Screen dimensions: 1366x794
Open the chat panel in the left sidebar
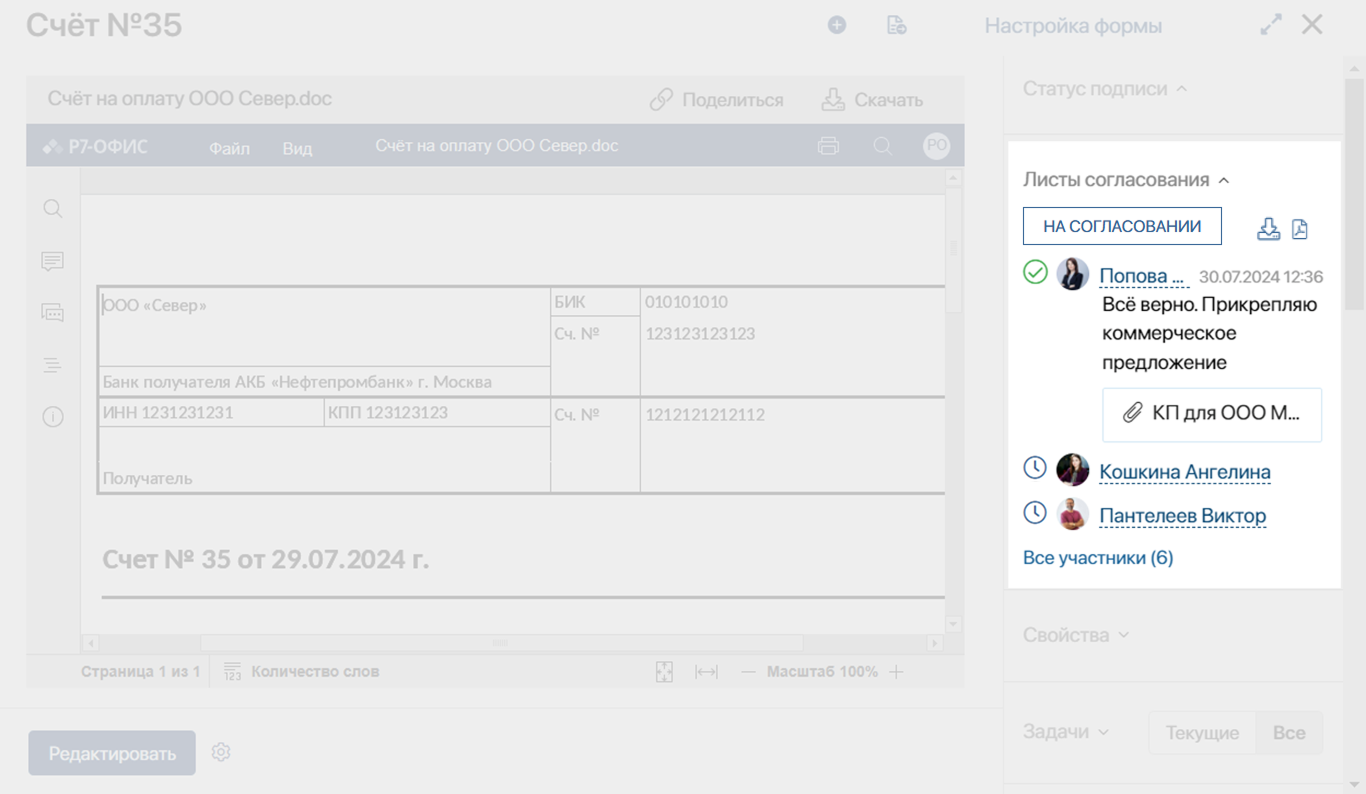(53, 313)
